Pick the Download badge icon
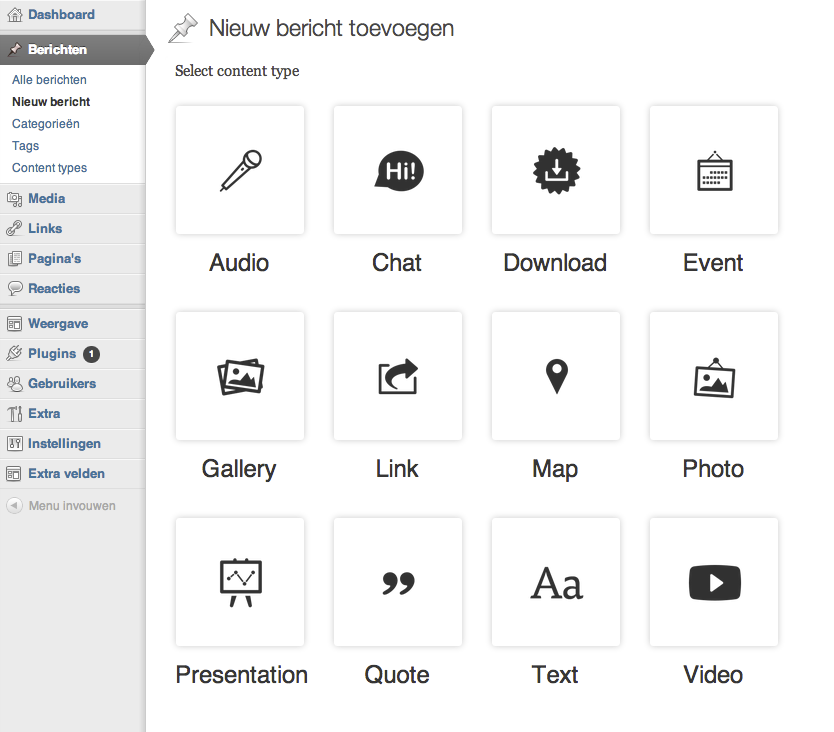Image resolution: width=834 pixels, height=732 pixels. pyautogui.click(x=556, y=170)
